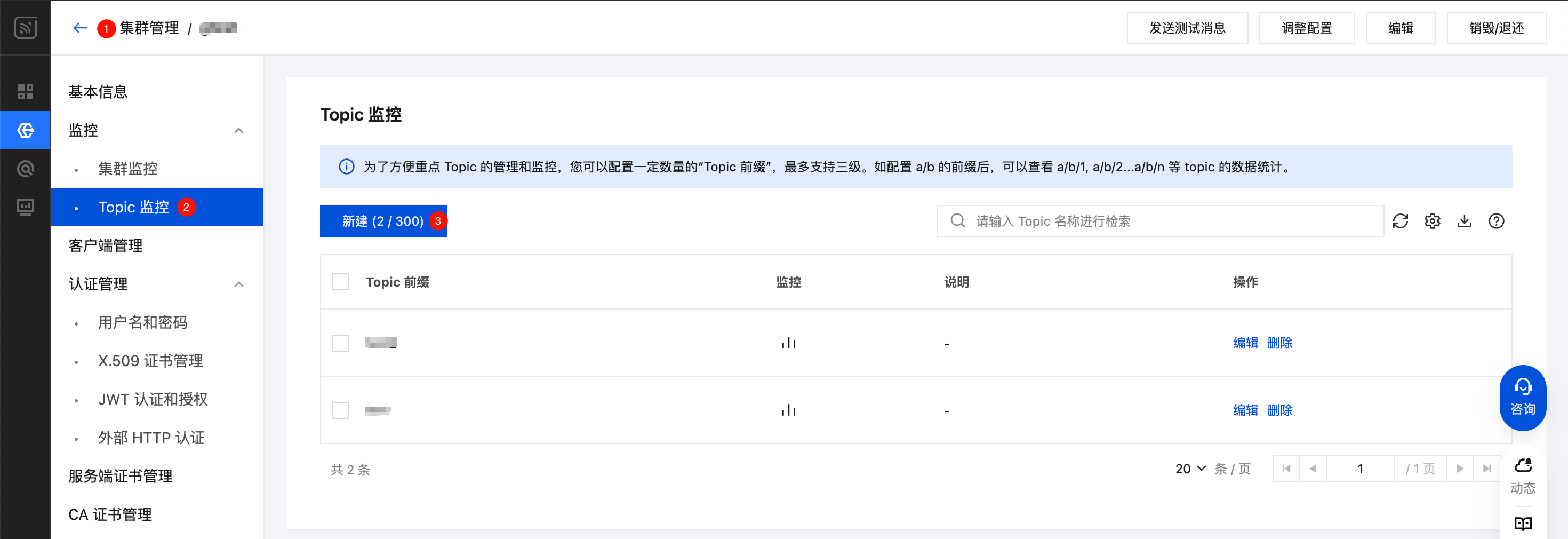
Task: Focus the Topic name search field
Action: 1169,221
